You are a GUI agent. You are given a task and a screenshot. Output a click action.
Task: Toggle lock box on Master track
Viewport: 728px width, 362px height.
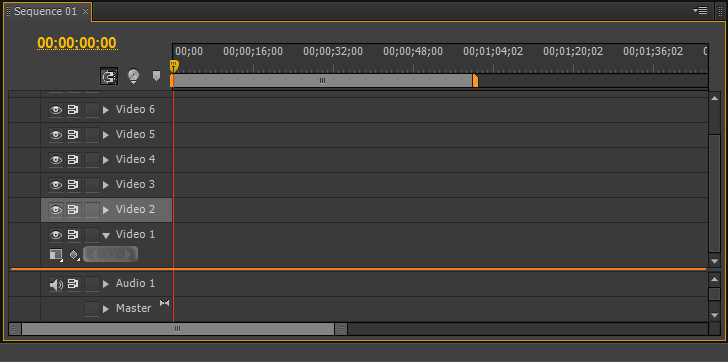point(92,309)
